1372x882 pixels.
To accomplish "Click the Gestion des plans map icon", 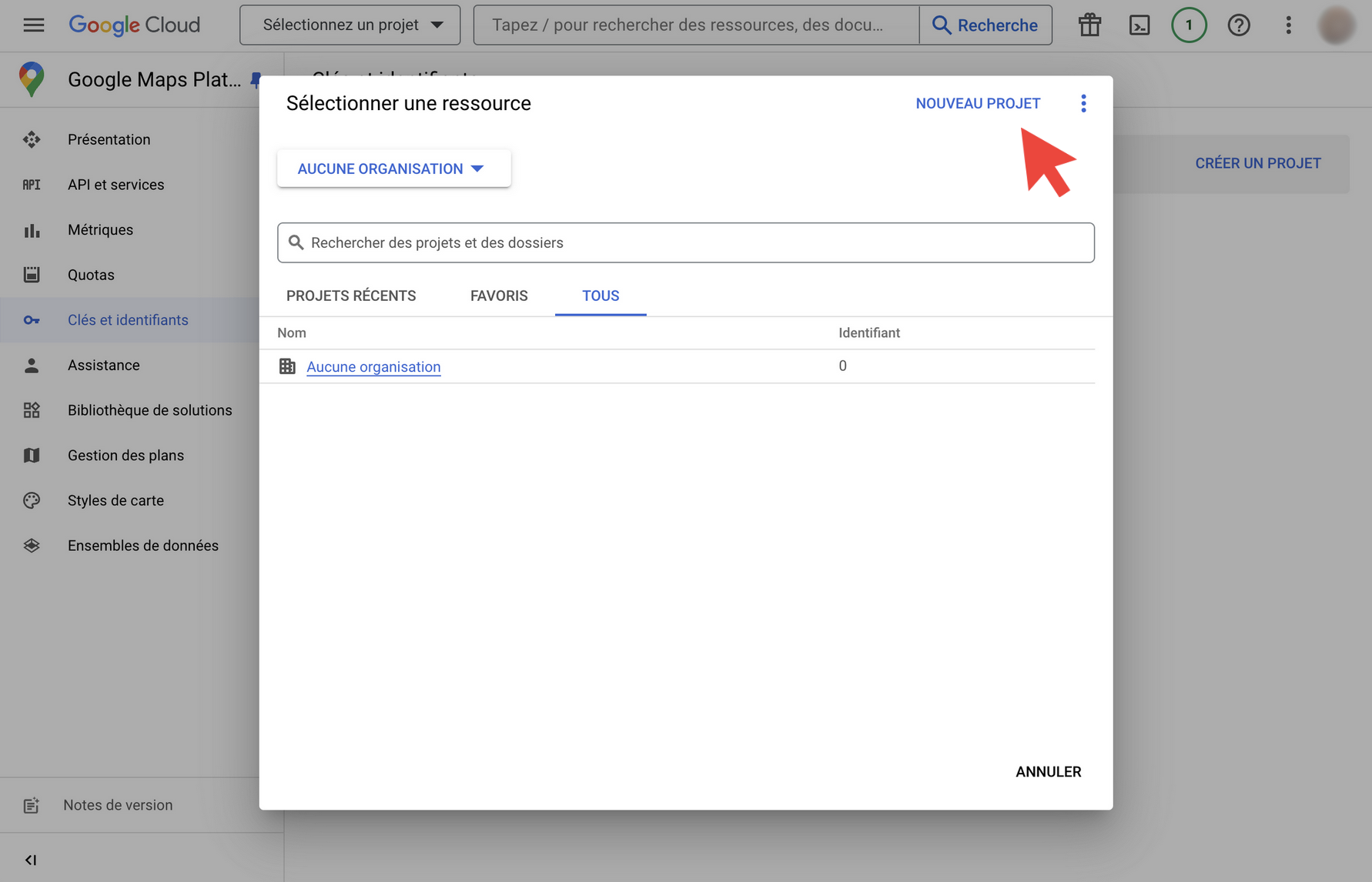I will pos(32,456).
